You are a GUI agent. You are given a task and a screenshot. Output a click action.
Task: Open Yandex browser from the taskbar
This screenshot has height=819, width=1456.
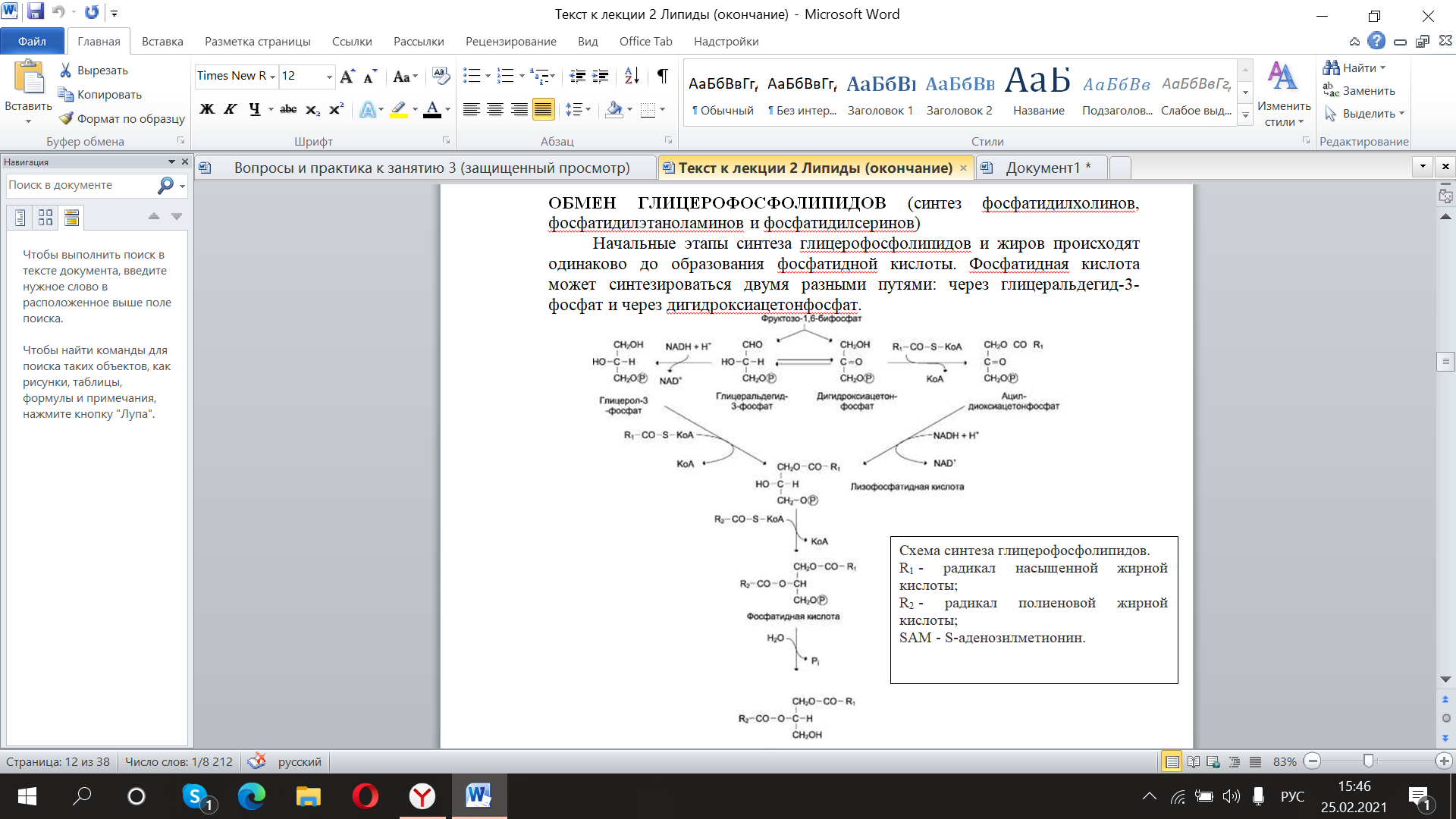422,796
